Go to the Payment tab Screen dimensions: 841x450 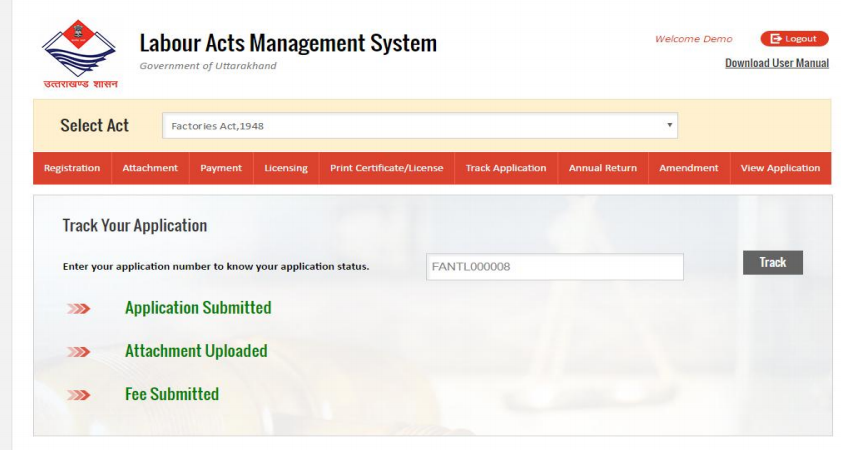point(221,168)
